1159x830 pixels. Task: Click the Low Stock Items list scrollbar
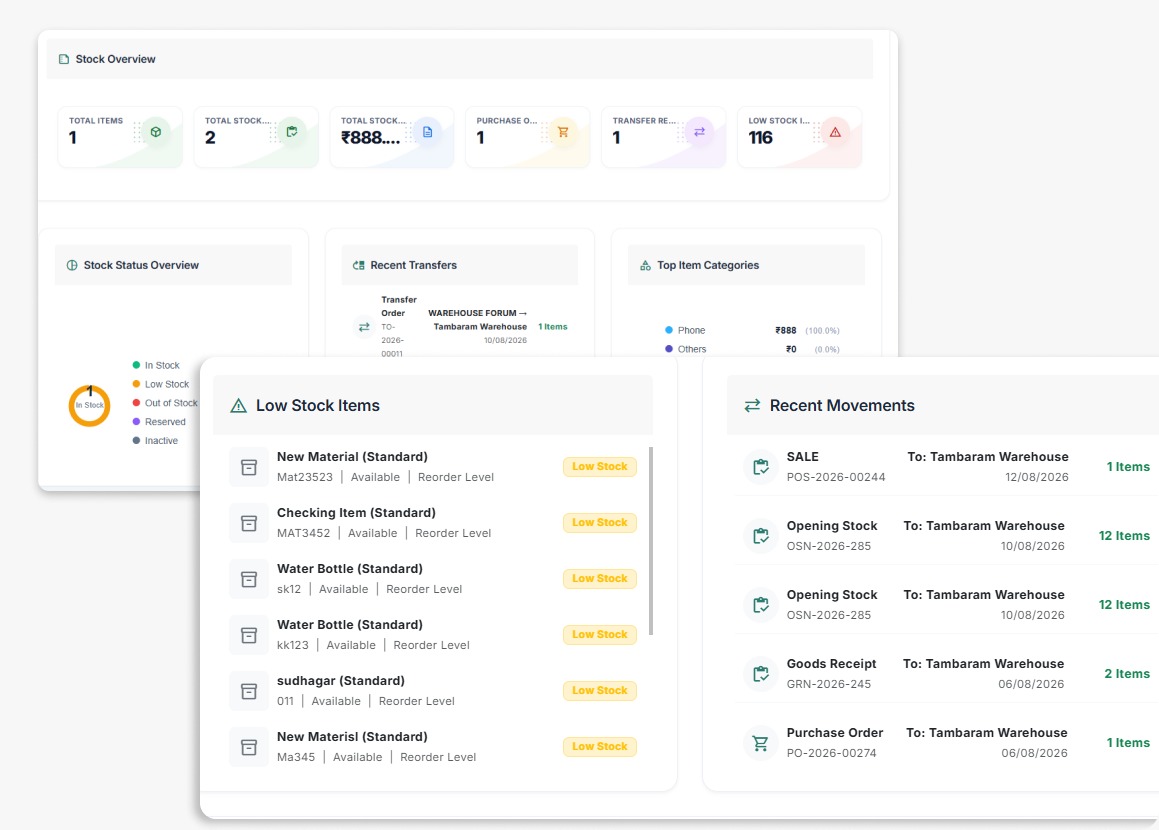click(x=650, y=541)
